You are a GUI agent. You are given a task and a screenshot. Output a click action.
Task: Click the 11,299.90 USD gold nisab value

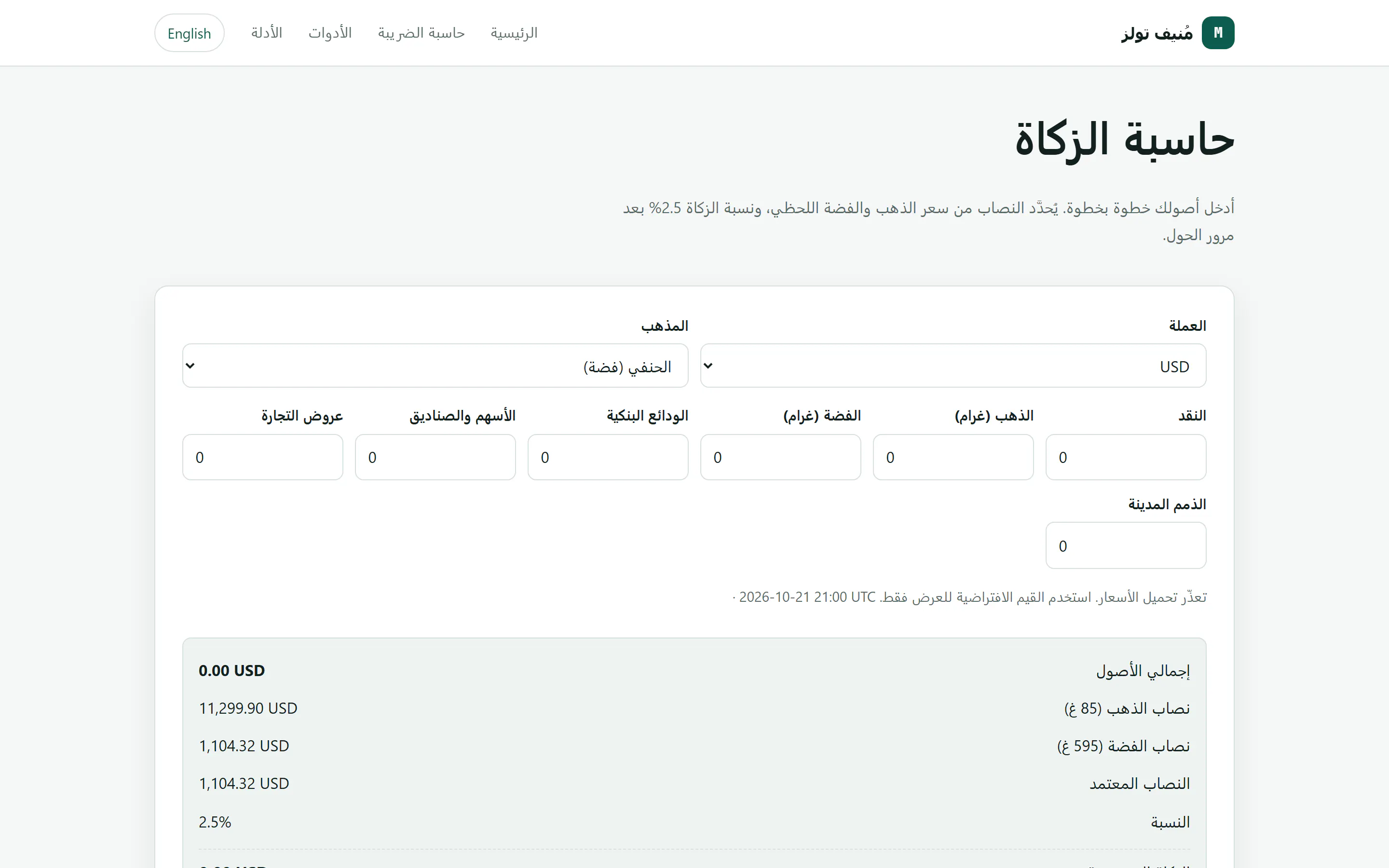pos(248,708)
